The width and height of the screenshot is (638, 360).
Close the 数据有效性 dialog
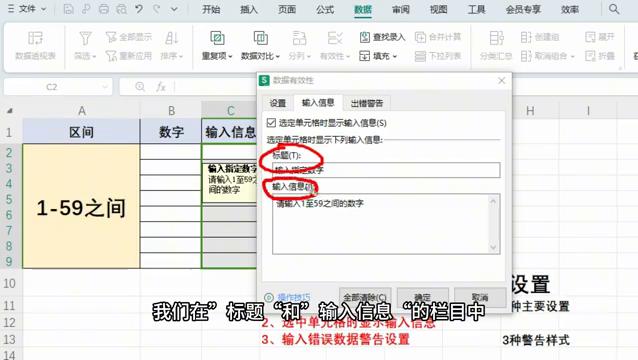pyautogui.click(x=501, y=81)
